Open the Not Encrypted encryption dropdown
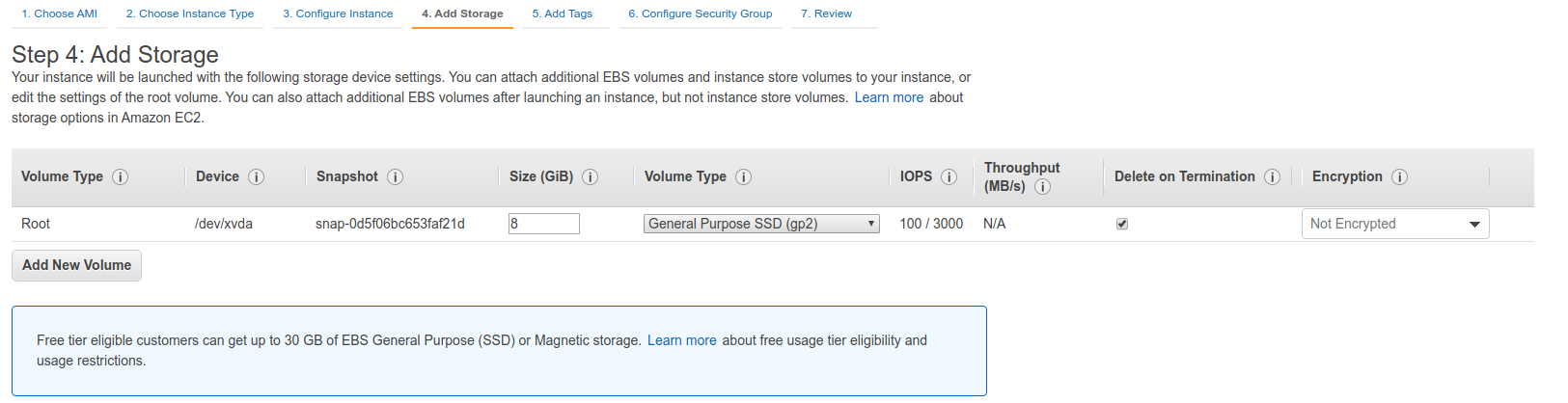The width and height of the screenshot is (1568, 403). [1395, 224]
